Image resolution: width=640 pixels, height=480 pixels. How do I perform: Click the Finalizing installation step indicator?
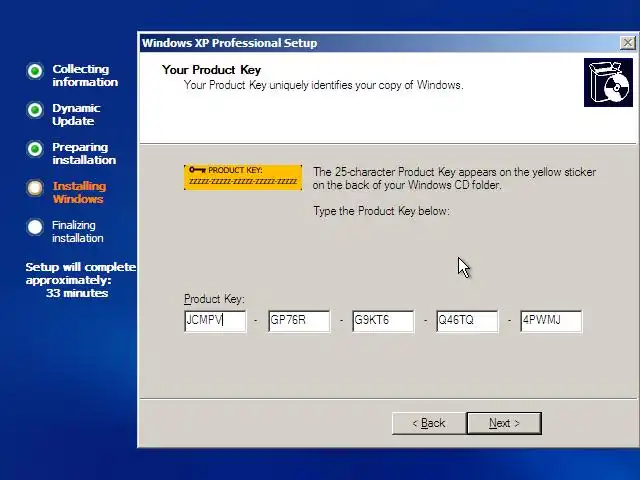[35, 227]
